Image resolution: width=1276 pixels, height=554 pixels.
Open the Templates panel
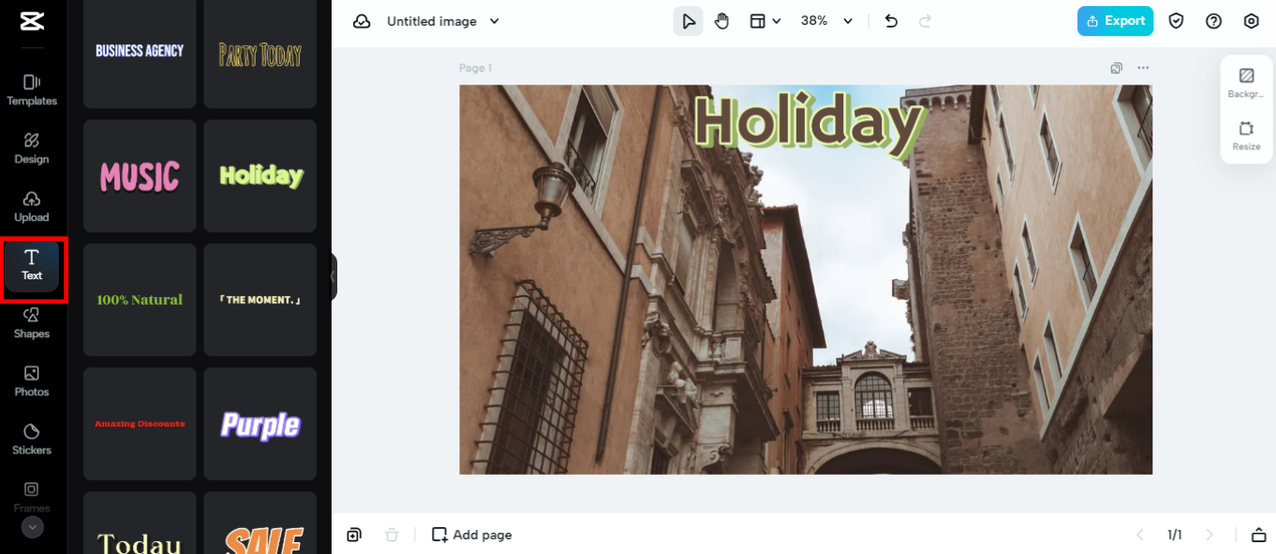coord(32,90)
